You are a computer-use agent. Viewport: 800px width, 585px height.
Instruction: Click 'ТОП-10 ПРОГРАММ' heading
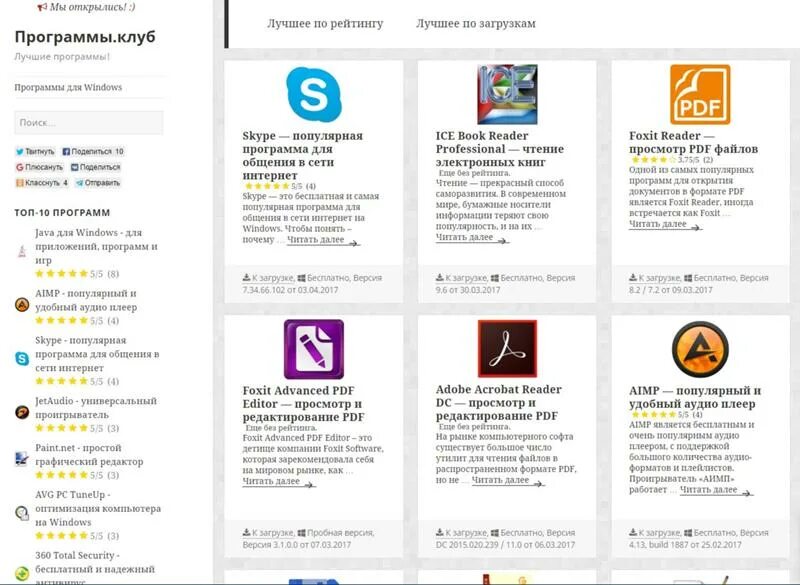click(62, 213)
